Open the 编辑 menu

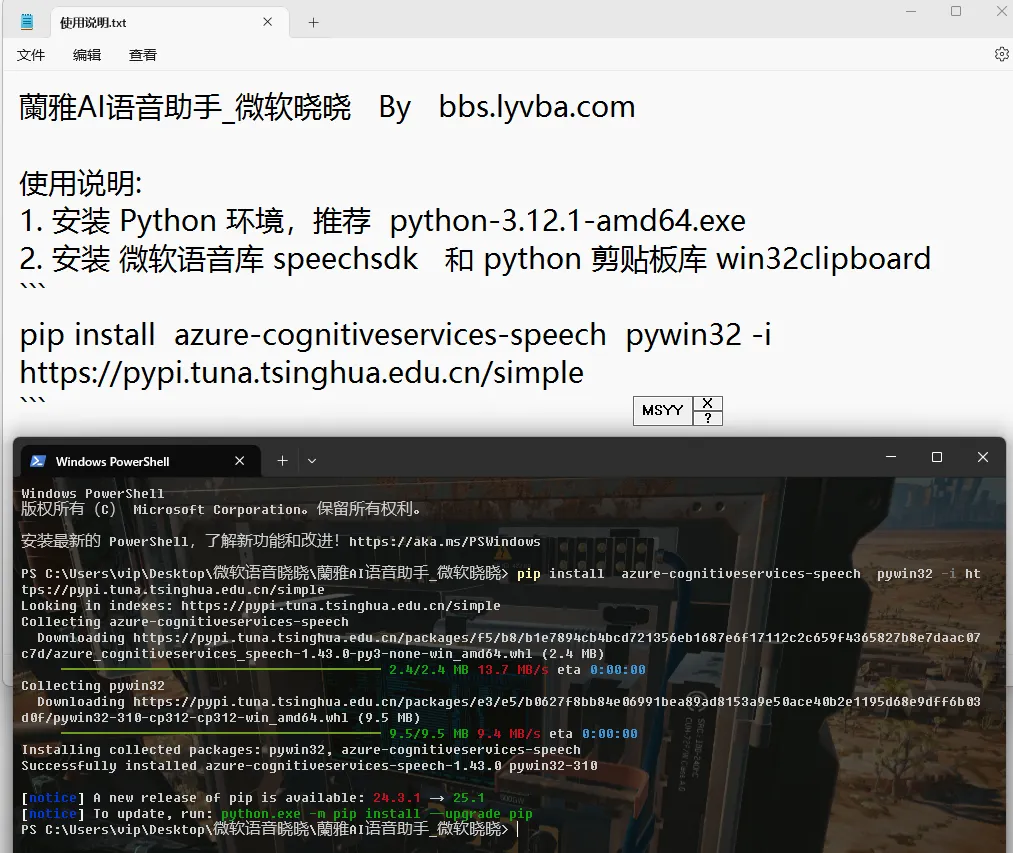(x=87, y=55)
